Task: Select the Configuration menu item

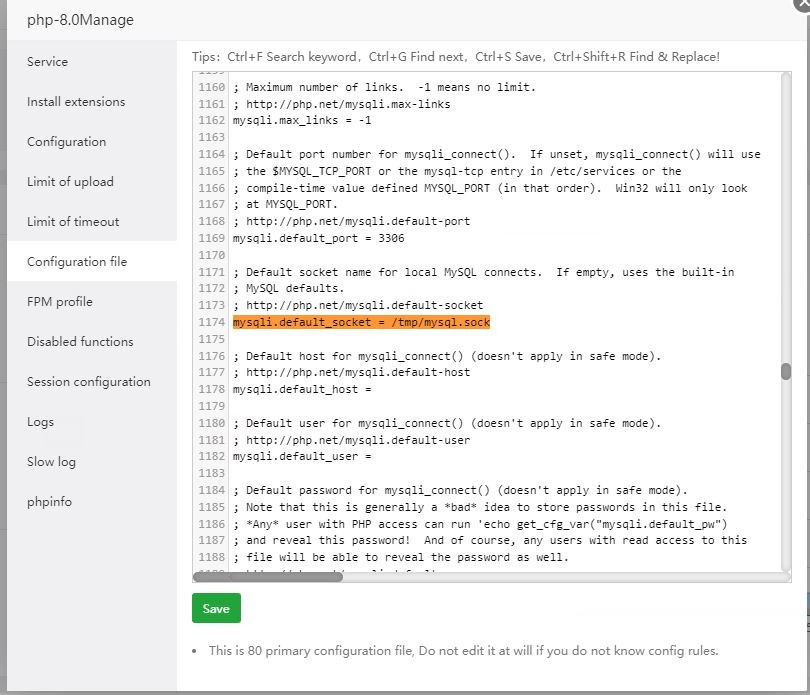Action: tap(66, 142)
